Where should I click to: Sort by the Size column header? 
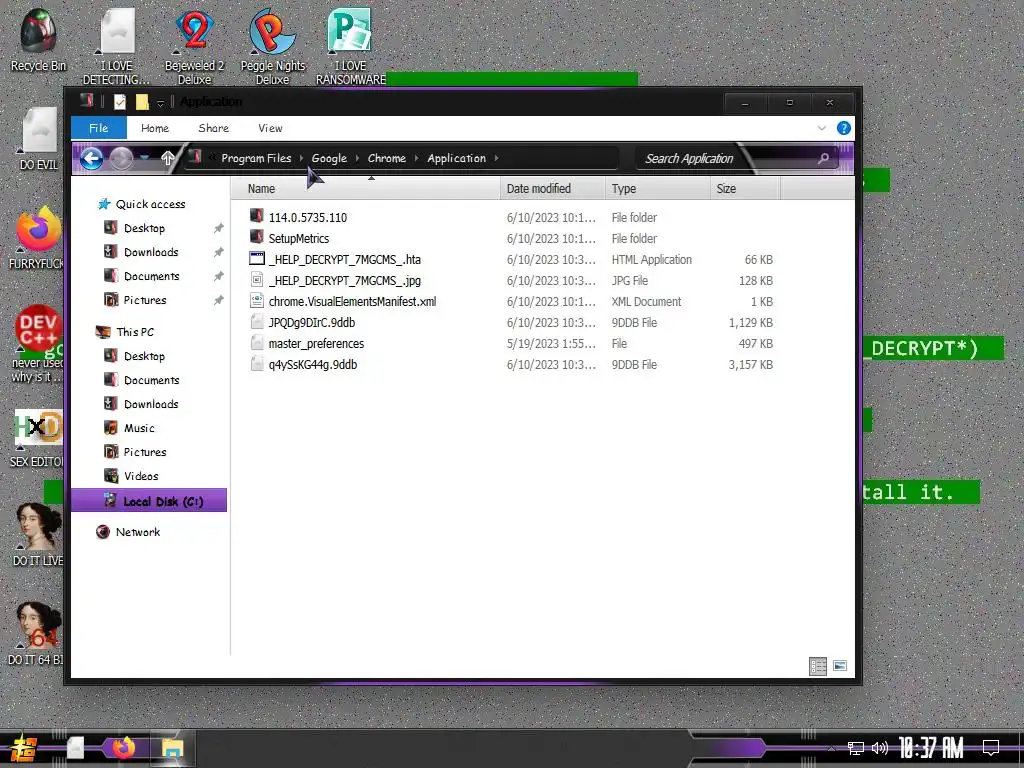click(744, 189)
